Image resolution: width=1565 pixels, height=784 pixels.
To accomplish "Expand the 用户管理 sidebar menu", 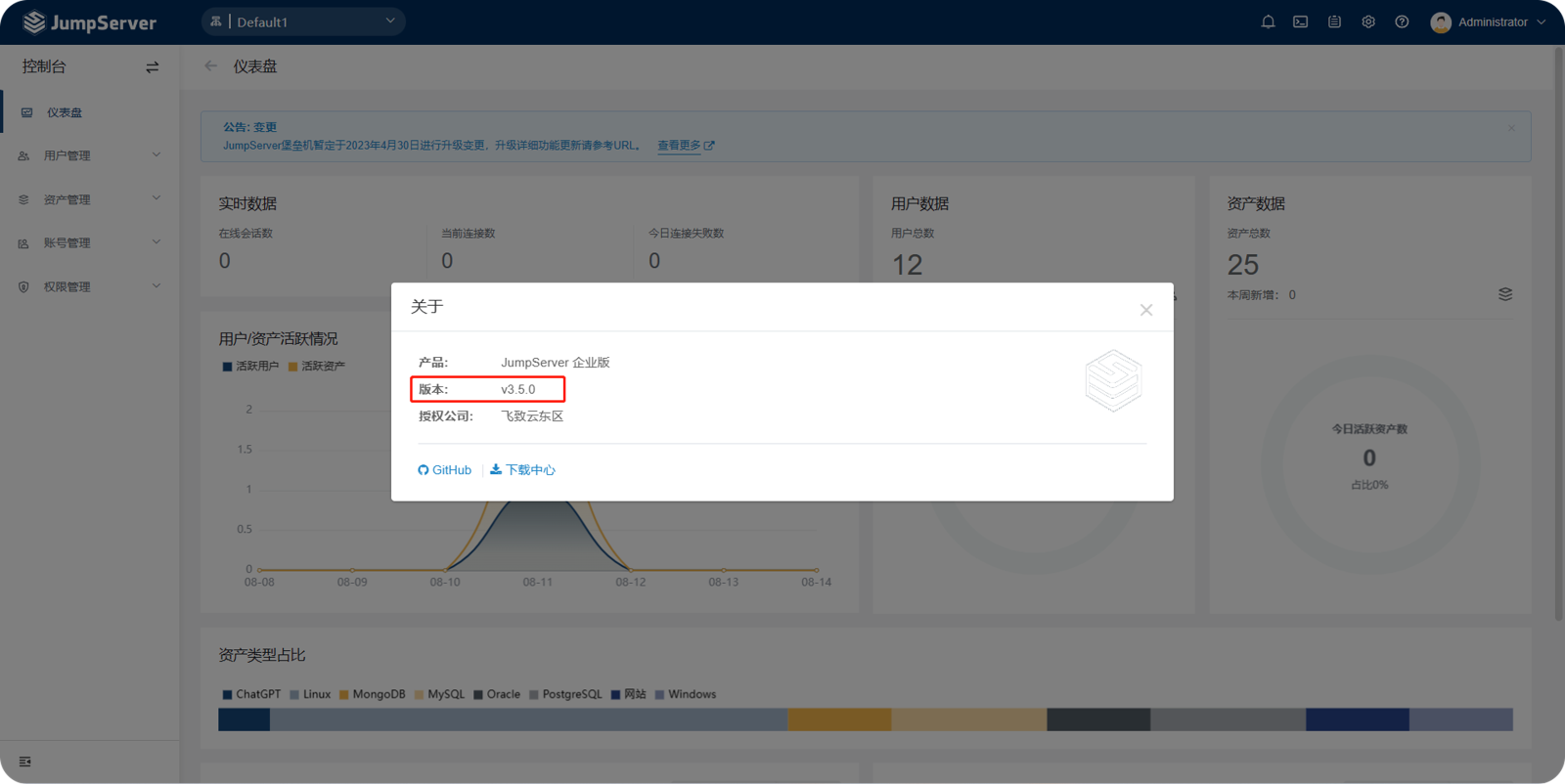I will 90,155.
